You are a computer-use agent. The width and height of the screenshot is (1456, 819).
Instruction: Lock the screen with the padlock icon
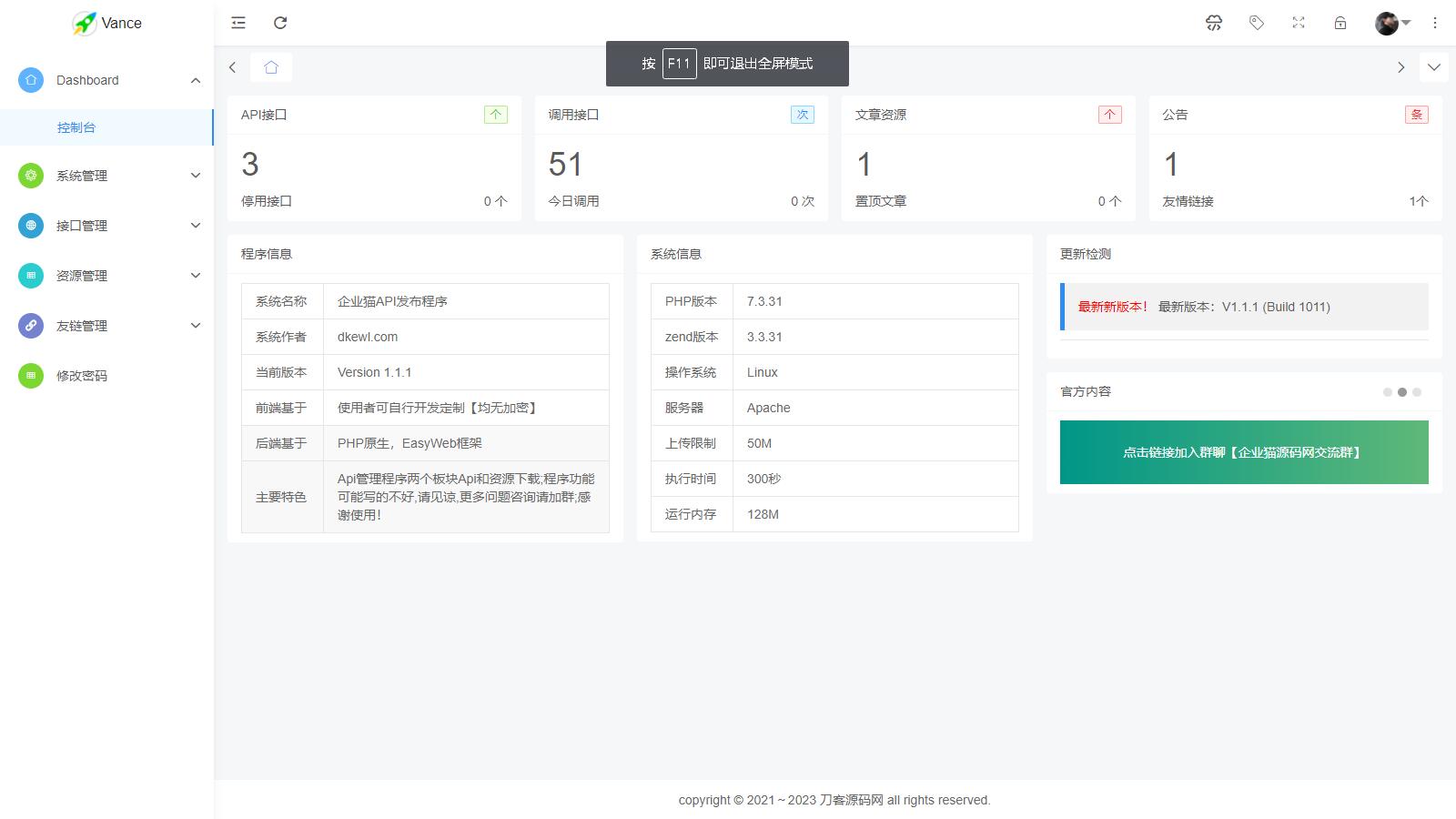click(1340, 23)
